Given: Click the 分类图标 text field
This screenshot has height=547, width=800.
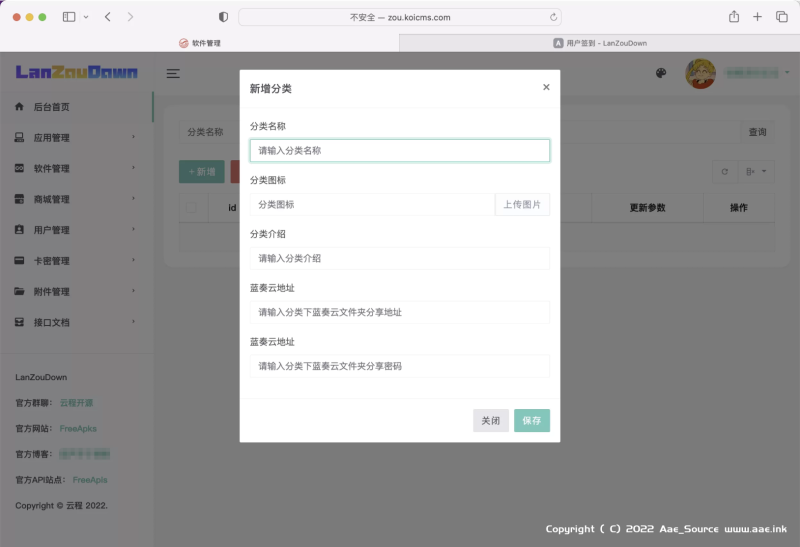Looking at the screenshot, I should (372, 205).
